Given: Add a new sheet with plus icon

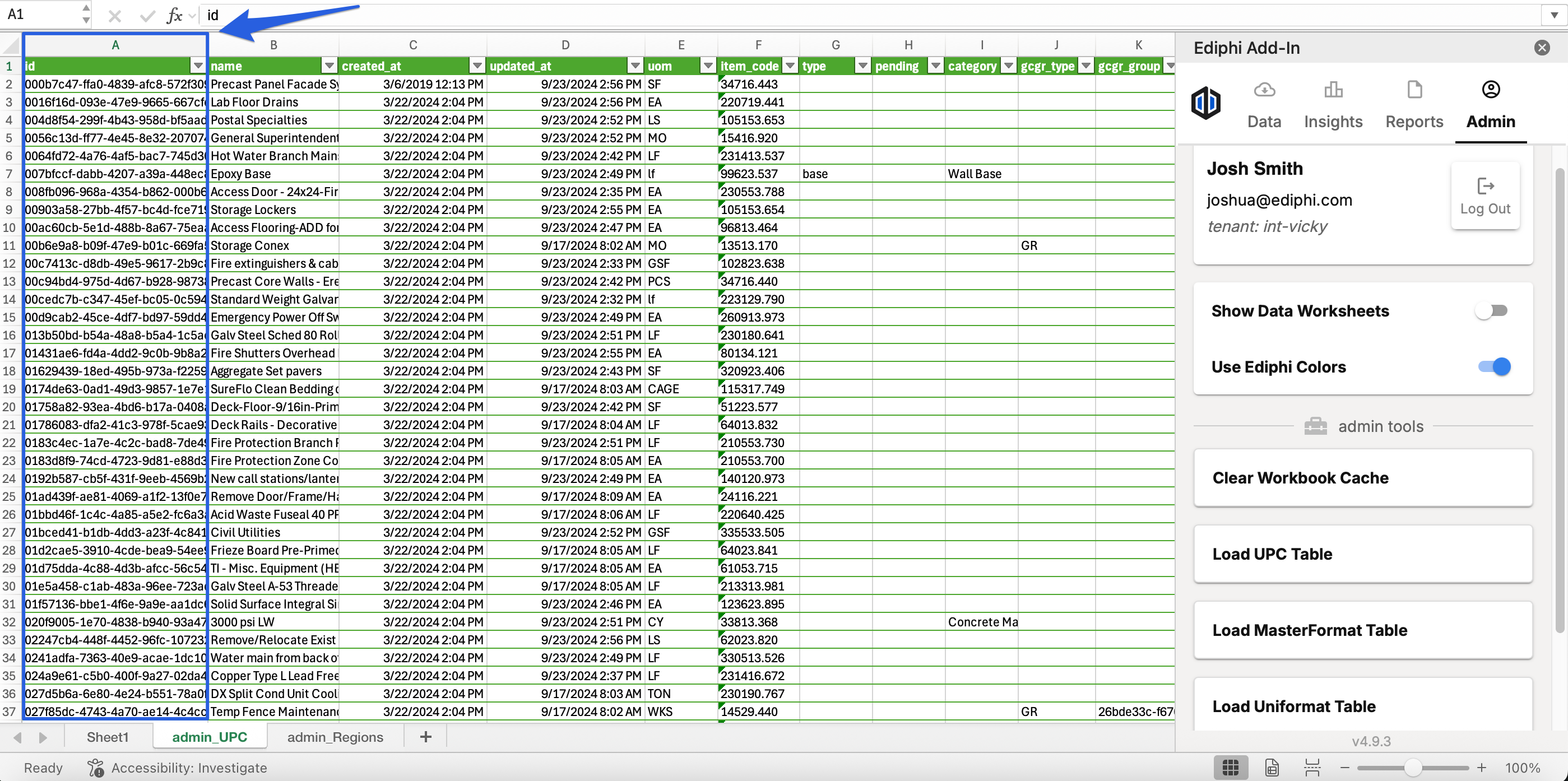Looking at the screenshot, I should pos(425,737).
